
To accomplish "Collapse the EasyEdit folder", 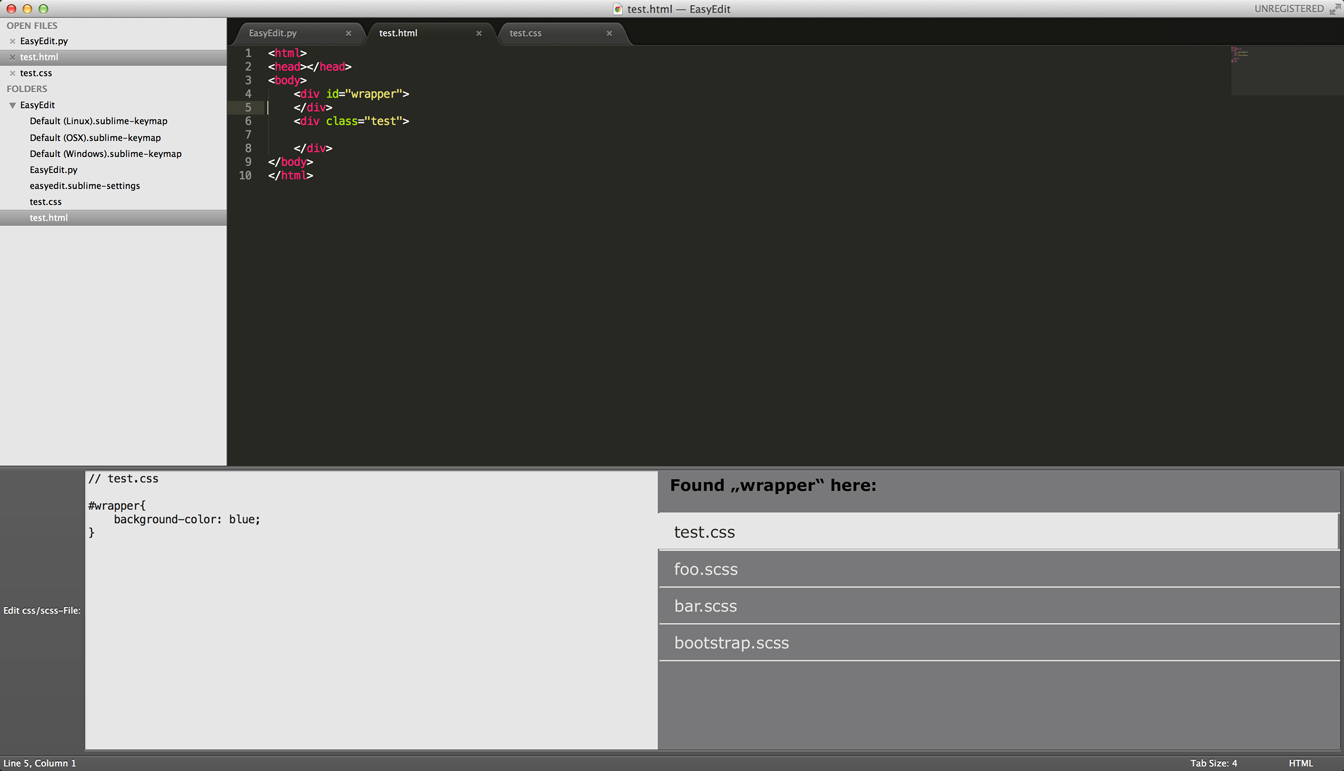I will tap(12, 105).
